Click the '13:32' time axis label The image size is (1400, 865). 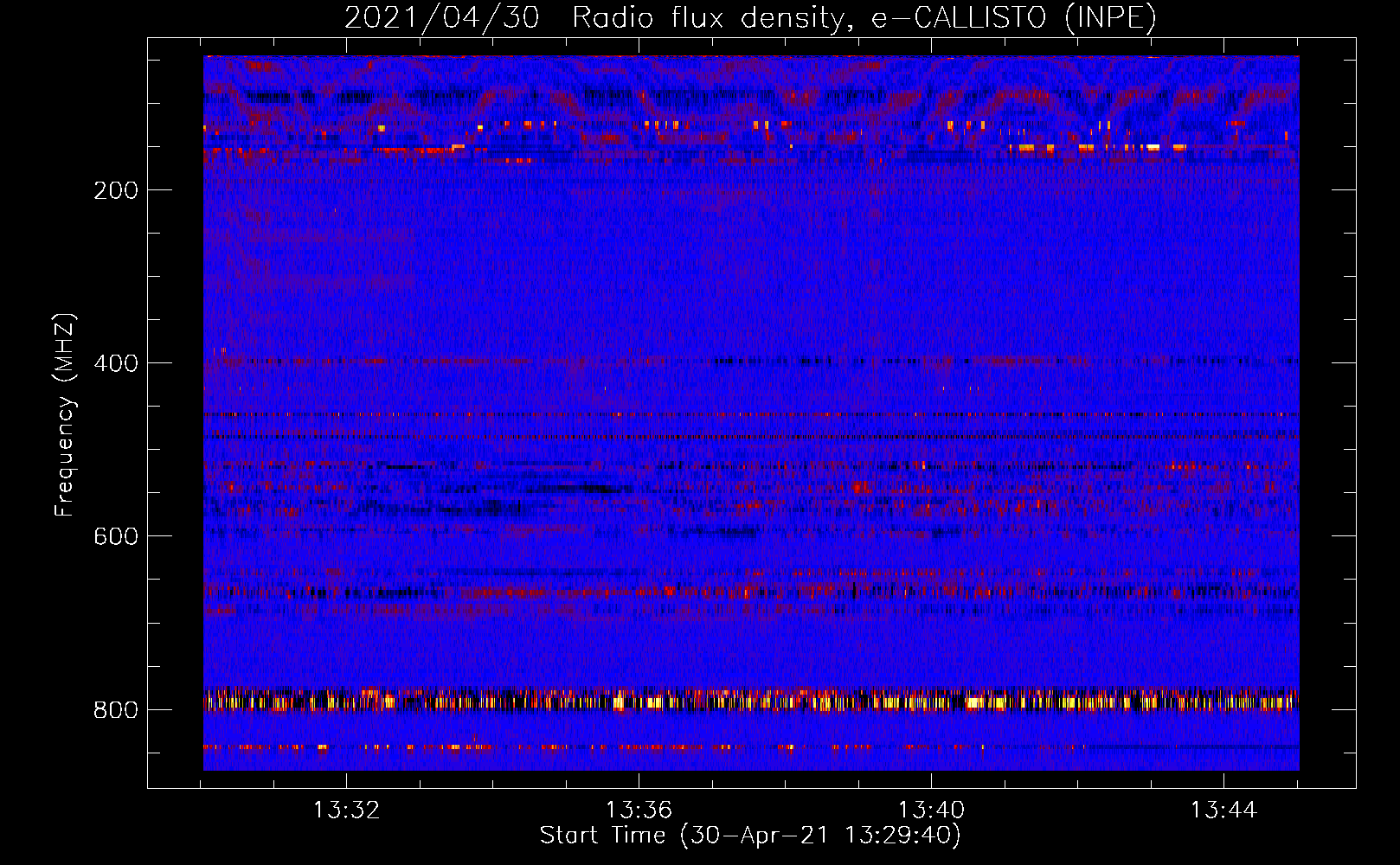(346, 811)
